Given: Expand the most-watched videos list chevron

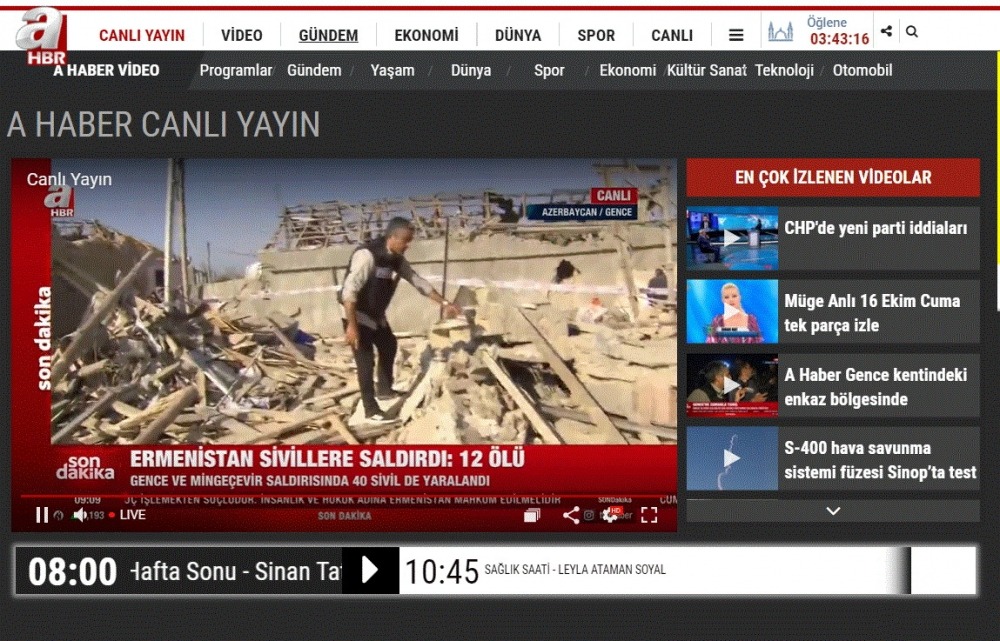Looking at the screenshot, I should pos(832,511).
